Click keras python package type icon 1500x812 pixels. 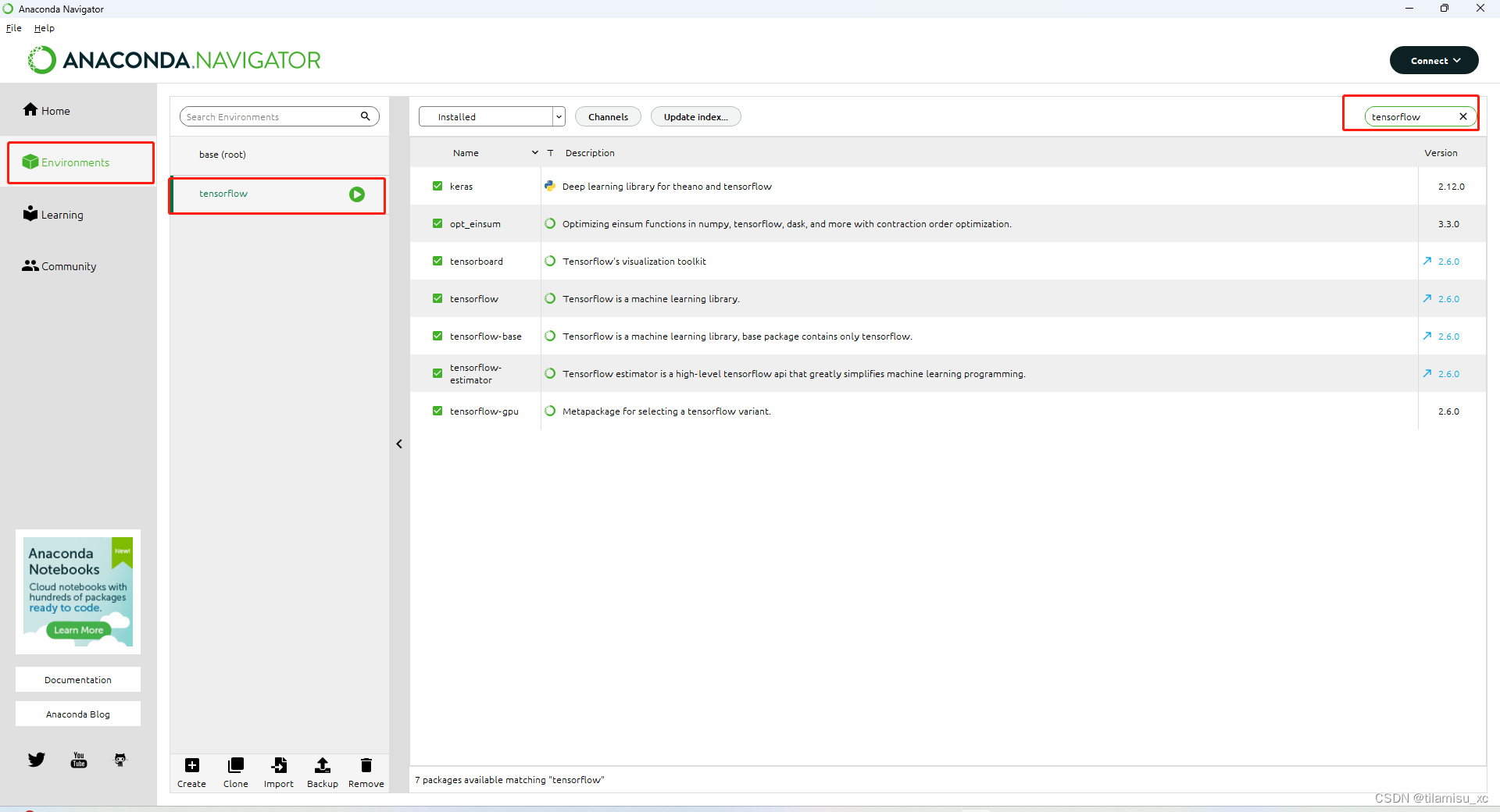pos(550,186)
